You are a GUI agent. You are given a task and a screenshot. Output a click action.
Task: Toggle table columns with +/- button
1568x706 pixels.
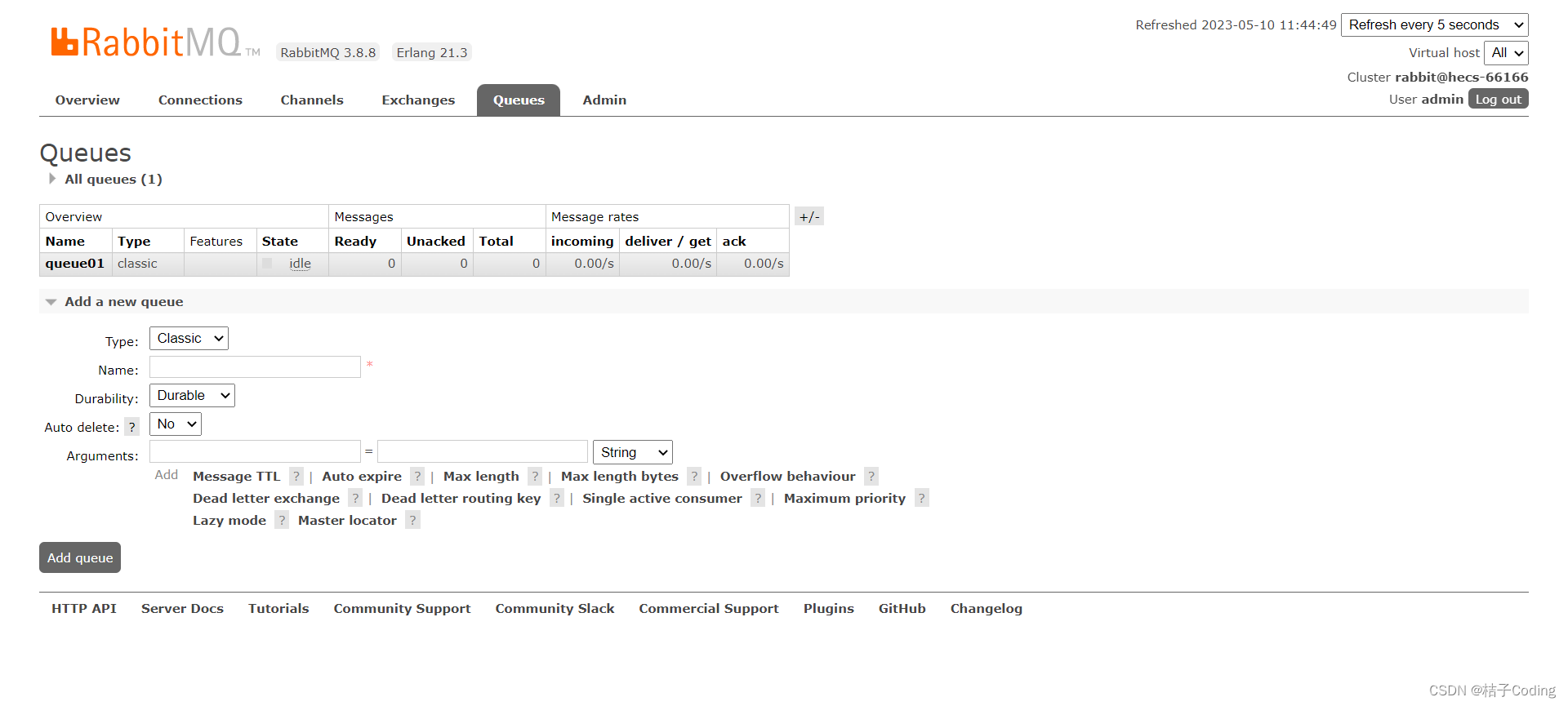[x=809, y=216]
